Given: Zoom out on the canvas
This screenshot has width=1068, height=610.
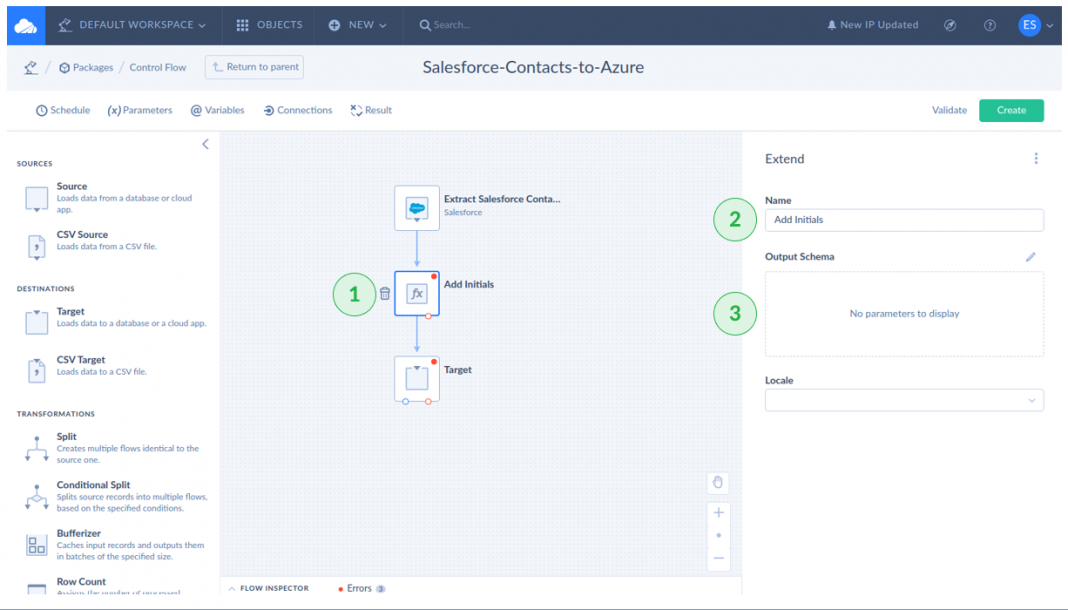Looking at the screenshot, I should pyautogui.click(x=718, y=558).
